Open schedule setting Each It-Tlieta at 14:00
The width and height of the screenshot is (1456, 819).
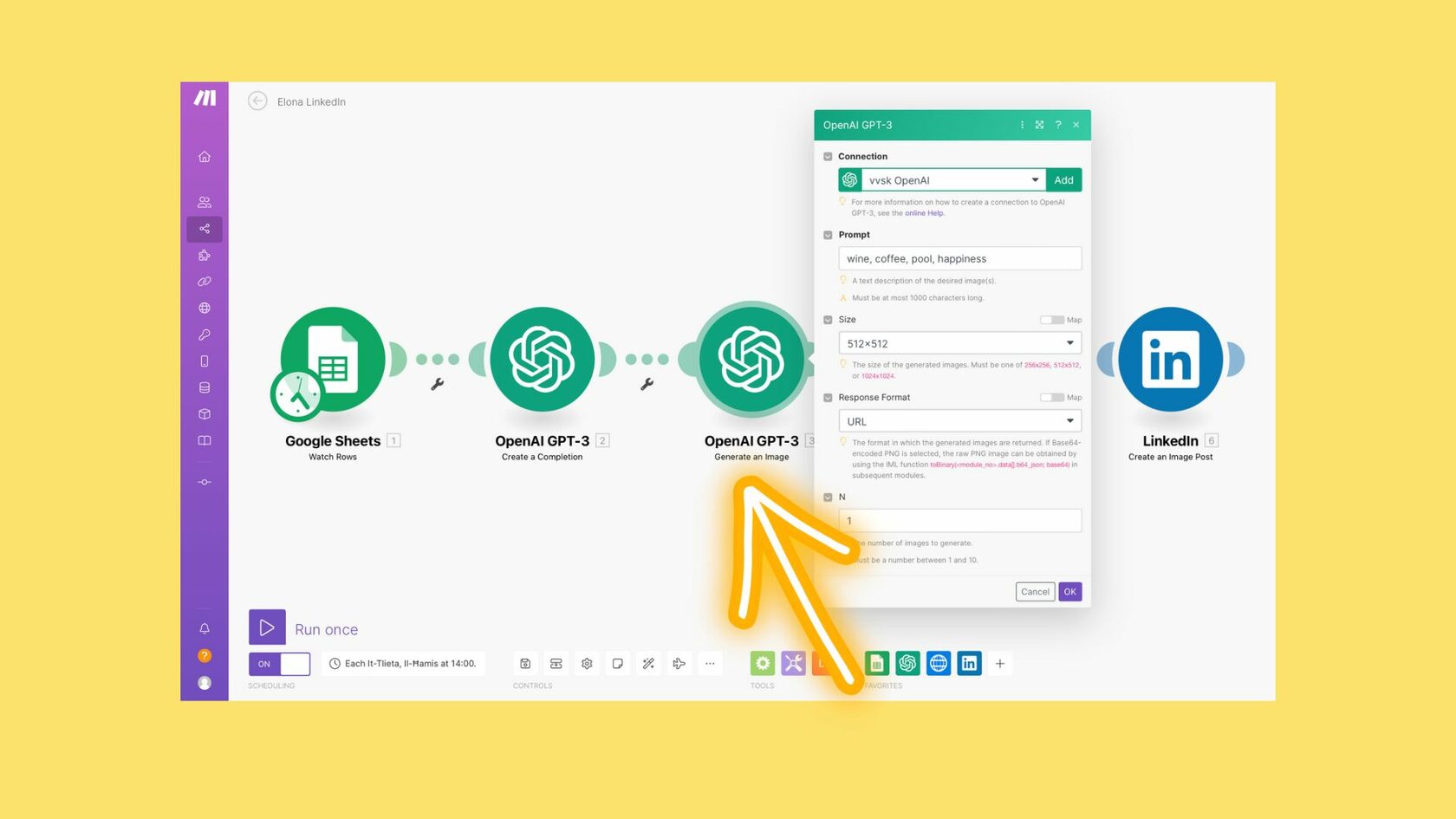(x=403, y=664)
